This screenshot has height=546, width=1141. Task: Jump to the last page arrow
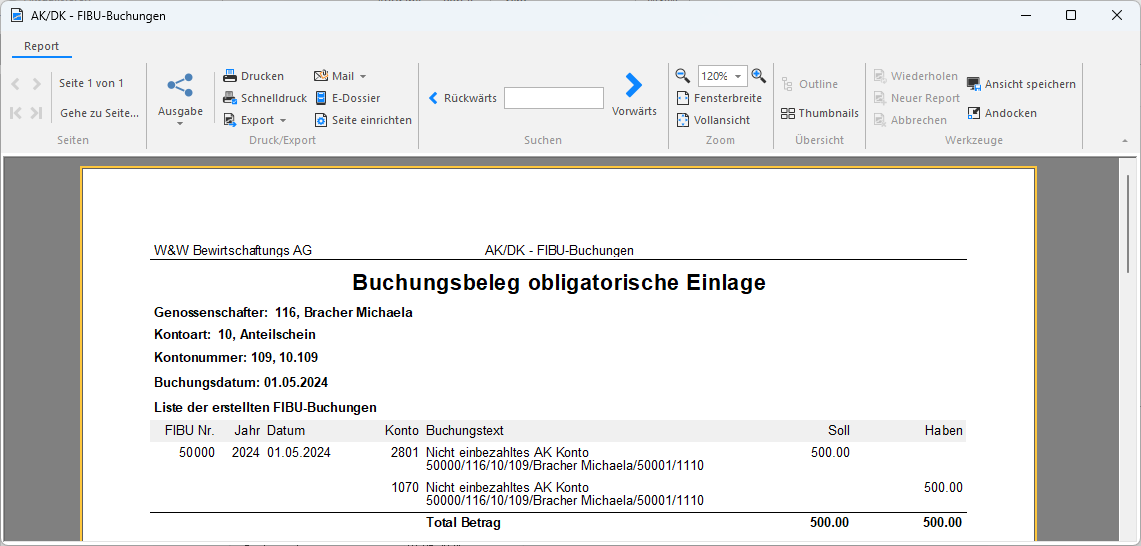coord(36,113)
